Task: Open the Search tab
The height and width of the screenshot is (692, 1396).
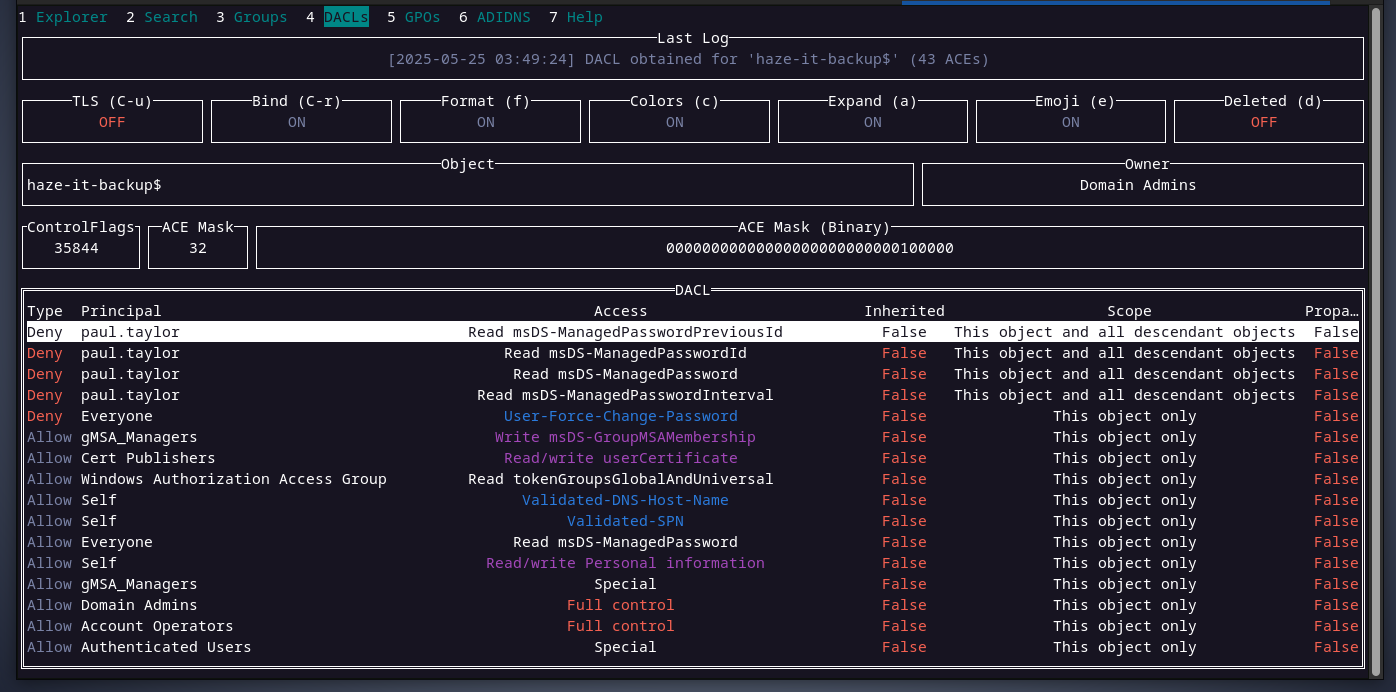Action: 170,17
